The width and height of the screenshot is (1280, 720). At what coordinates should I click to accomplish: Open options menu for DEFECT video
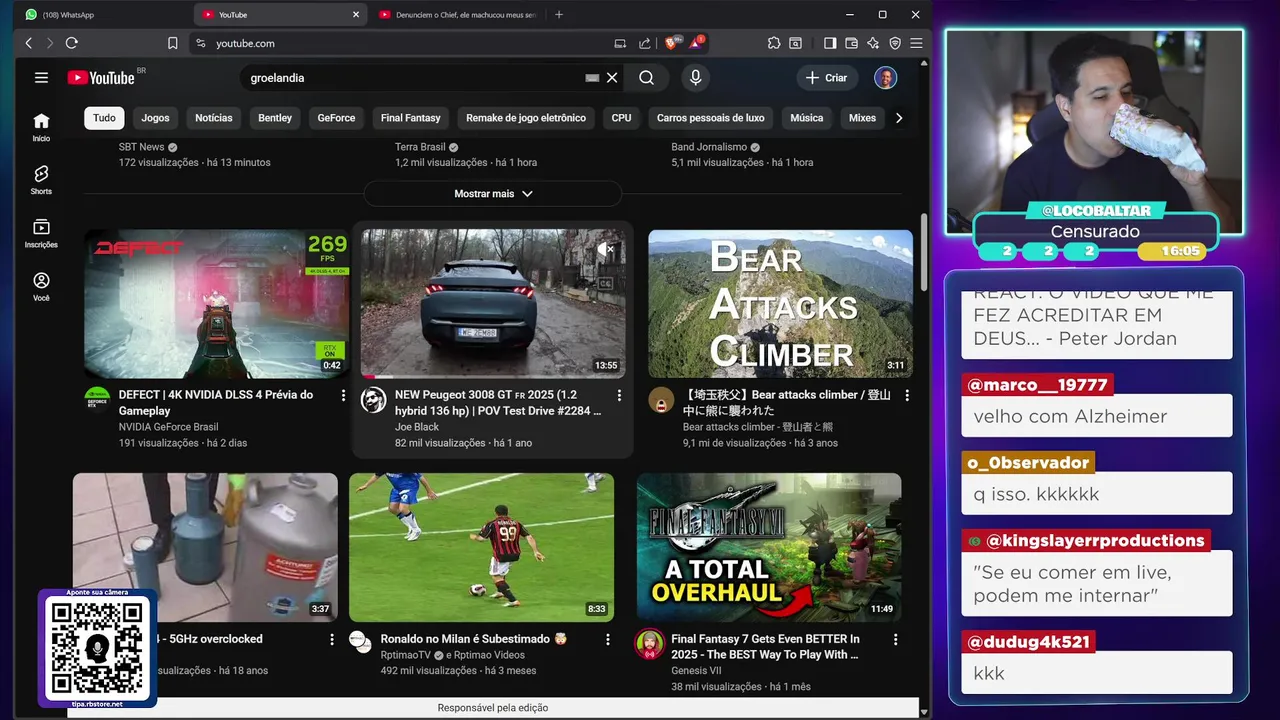343,396
